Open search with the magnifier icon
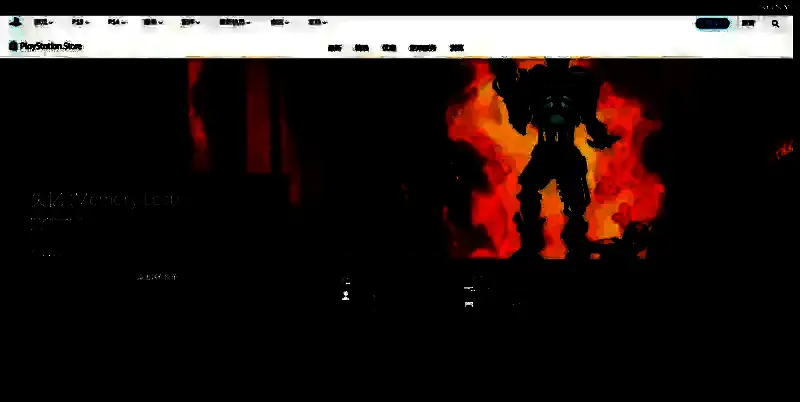 (775, 23)
